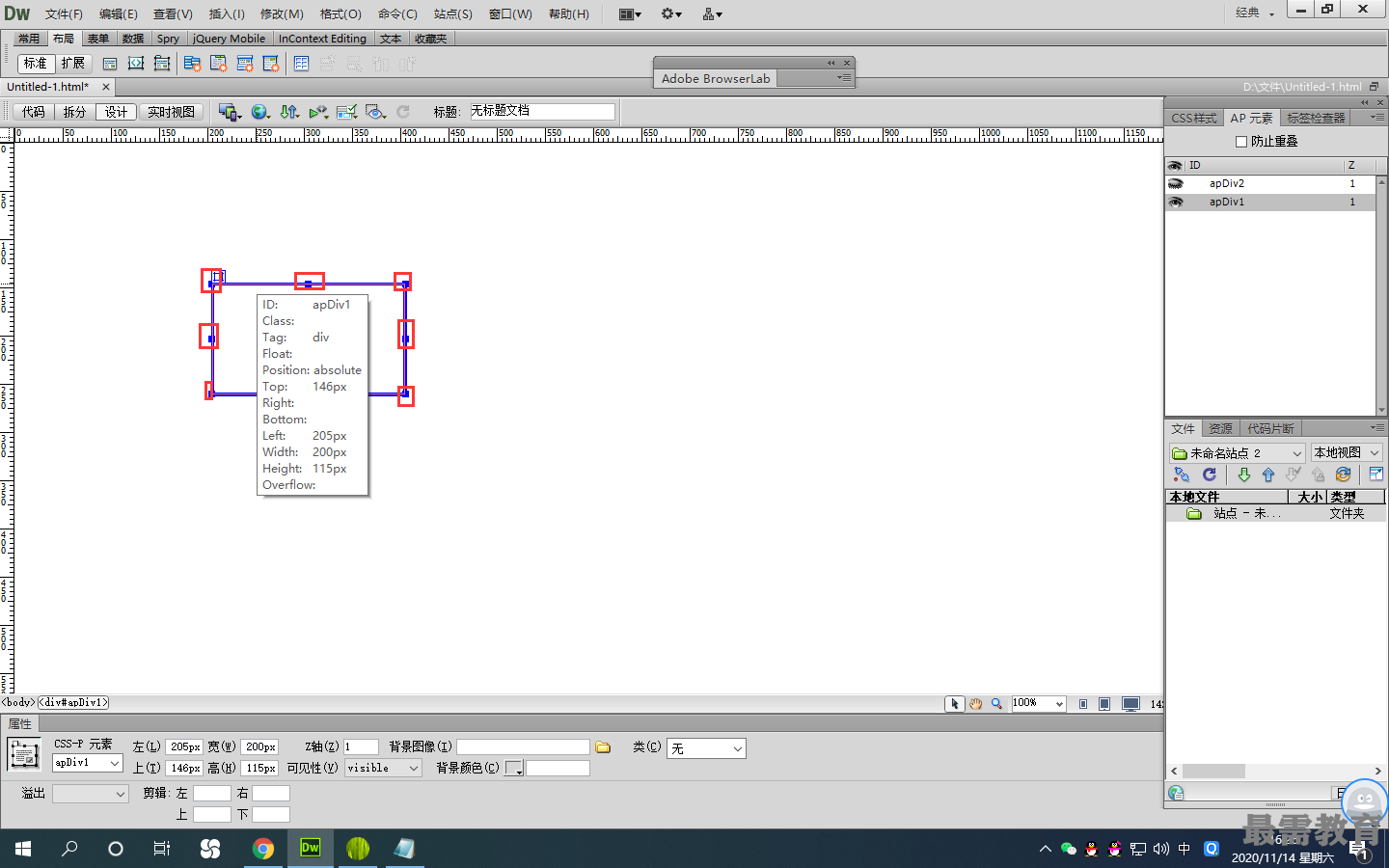Open Preview in browser globe icon
The height and width of the screenshot is (868, 1389).
260,112
